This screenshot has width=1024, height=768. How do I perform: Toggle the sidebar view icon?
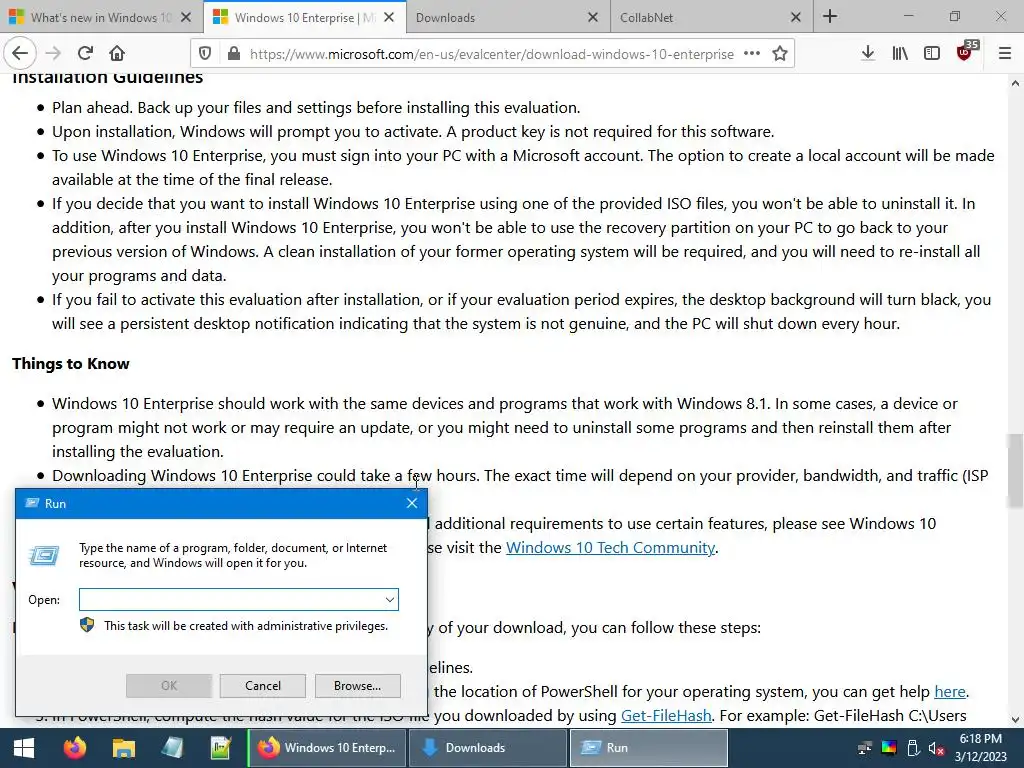point(932,54)
